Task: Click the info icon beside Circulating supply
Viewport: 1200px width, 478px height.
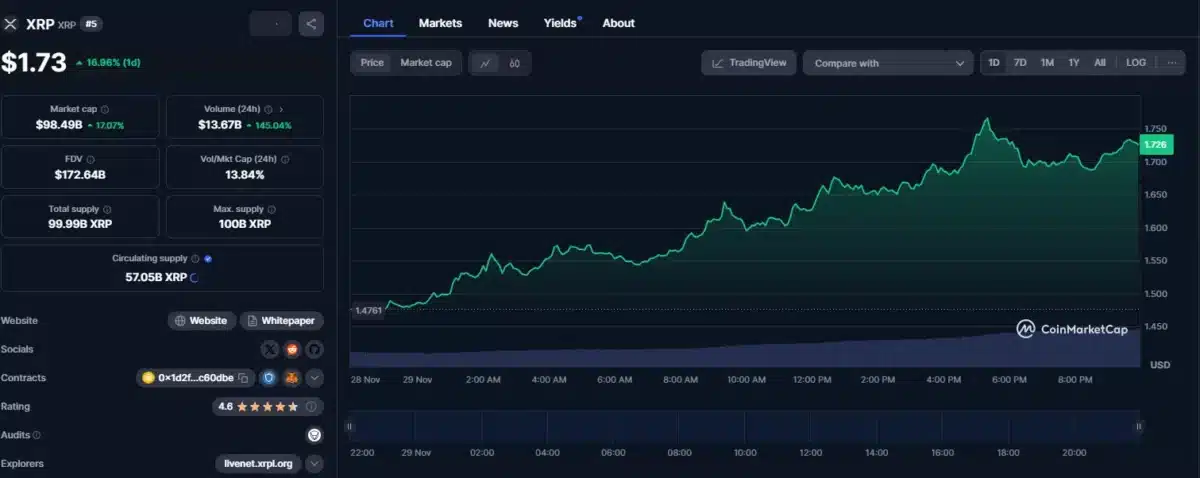Action: (195, 258)
